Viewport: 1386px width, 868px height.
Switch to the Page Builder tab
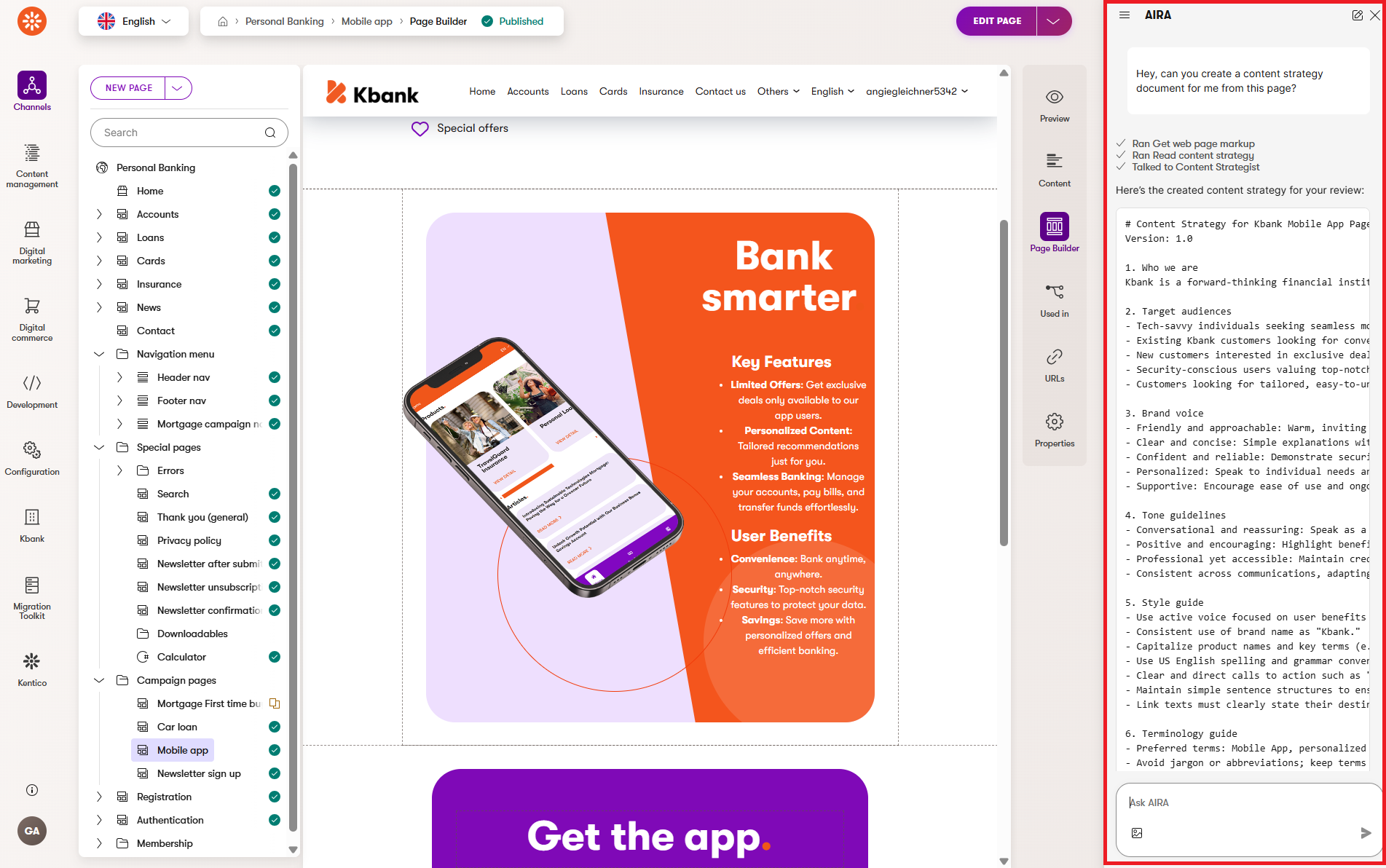1055,232
